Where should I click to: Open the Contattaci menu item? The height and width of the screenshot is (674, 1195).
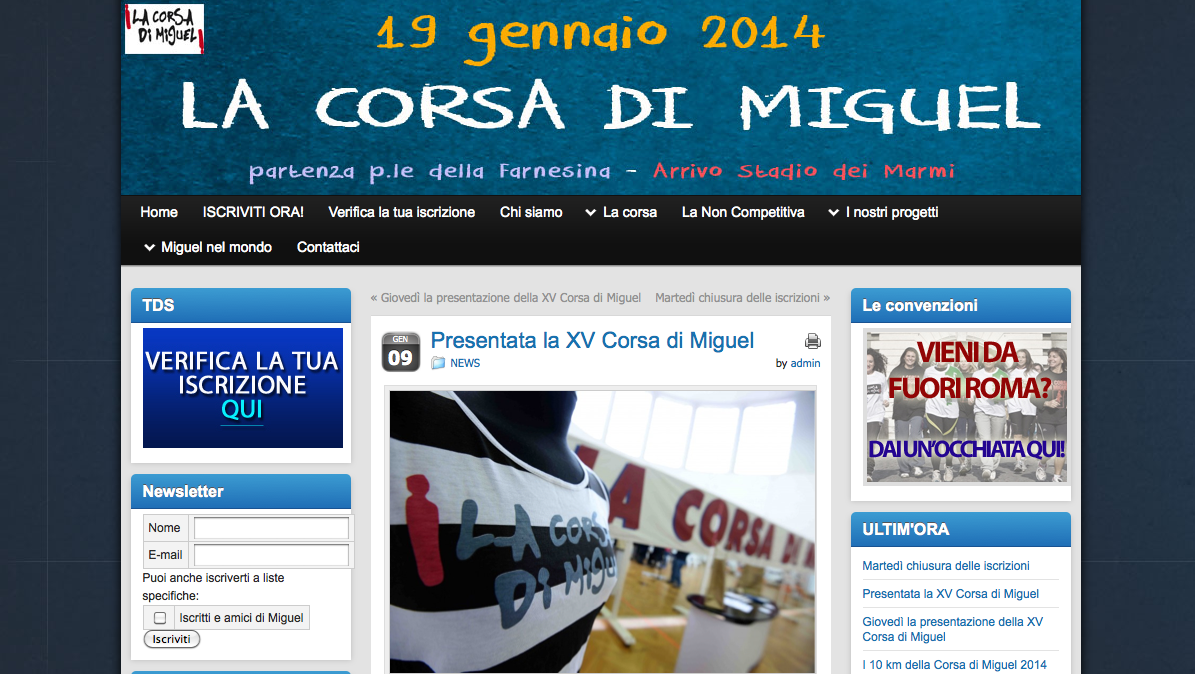(x=328, y=247)
